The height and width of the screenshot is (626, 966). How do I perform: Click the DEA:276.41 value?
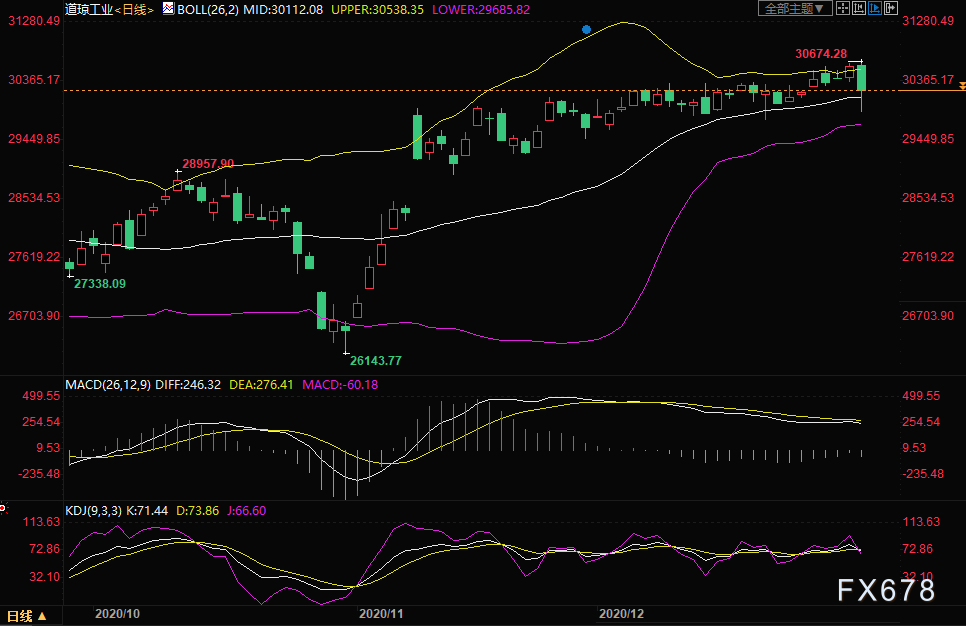(x=261, y=384)
